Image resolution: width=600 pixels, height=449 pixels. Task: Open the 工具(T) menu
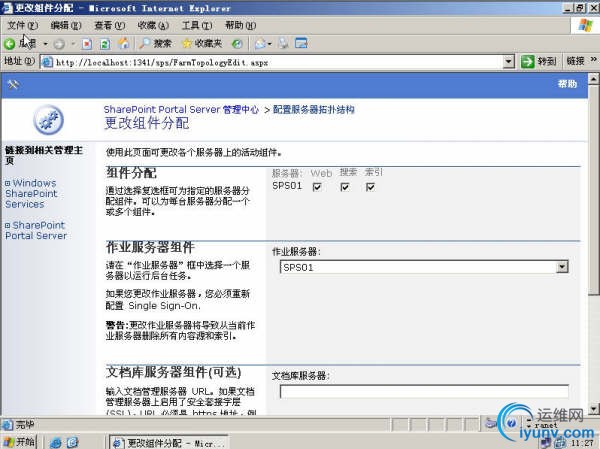[x=197, y=26]
